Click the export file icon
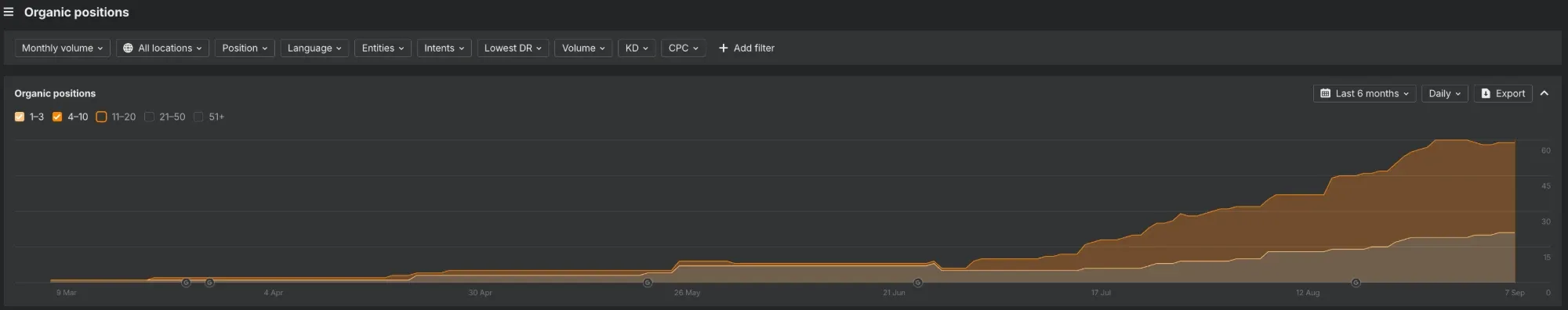 click(1485, 93)
